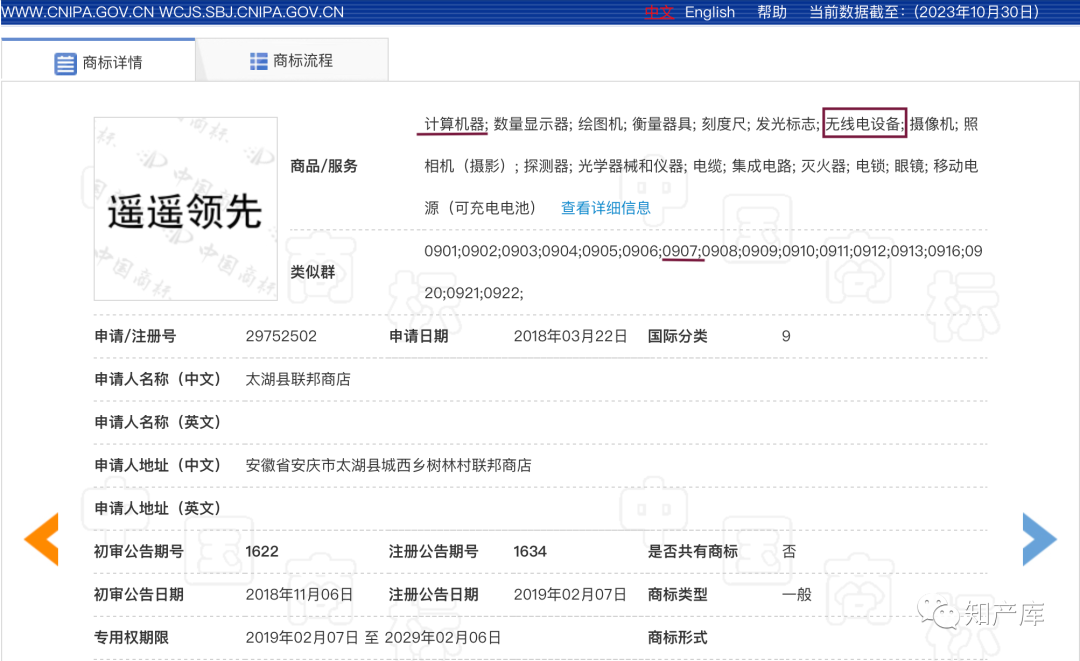Viewport: 1080px width, 661px height.
Task: Go to next record with blue right arrow
Action: point(1039,539)
